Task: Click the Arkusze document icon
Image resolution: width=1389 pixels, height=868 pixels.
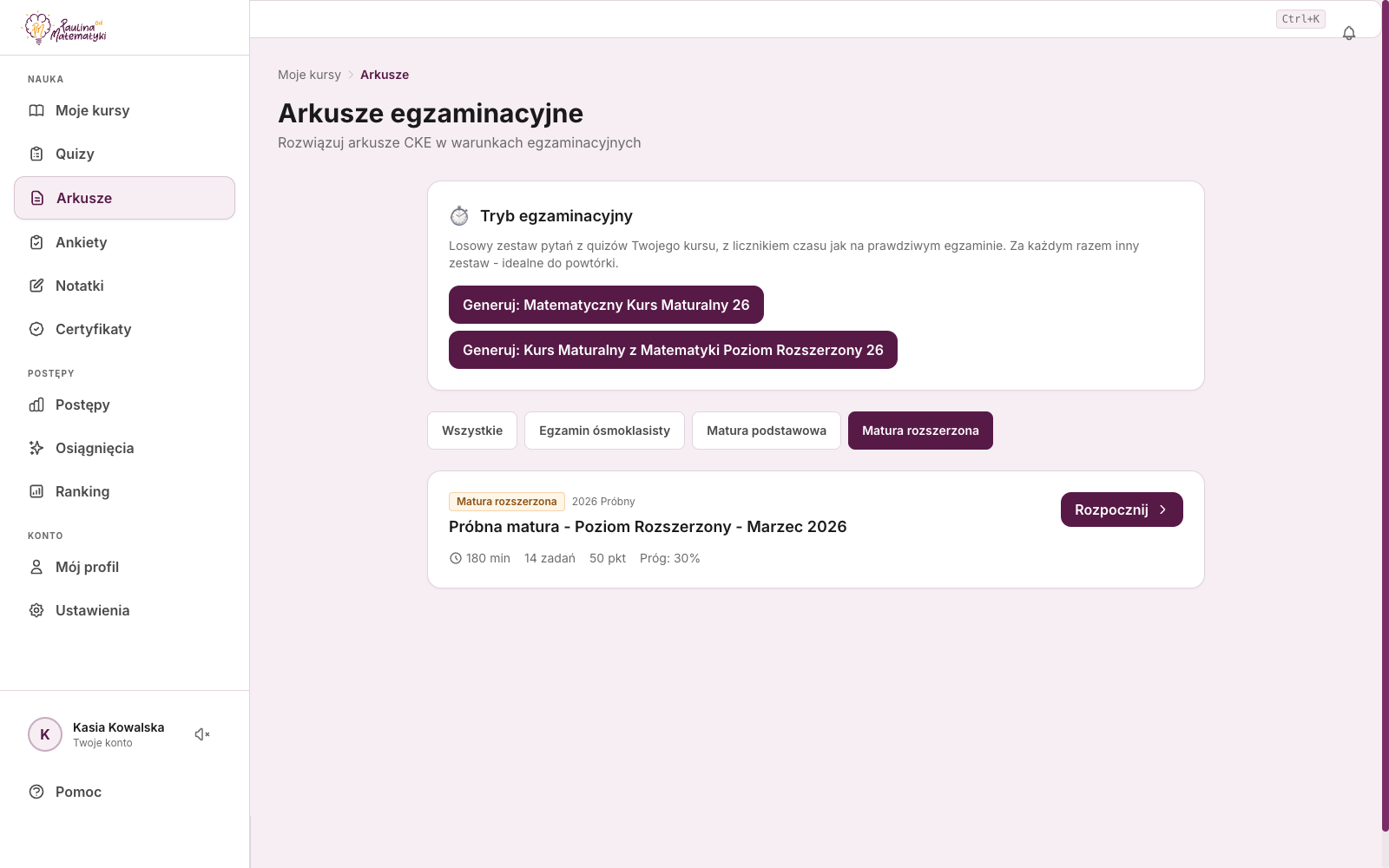Action: [x=37, y=198]
